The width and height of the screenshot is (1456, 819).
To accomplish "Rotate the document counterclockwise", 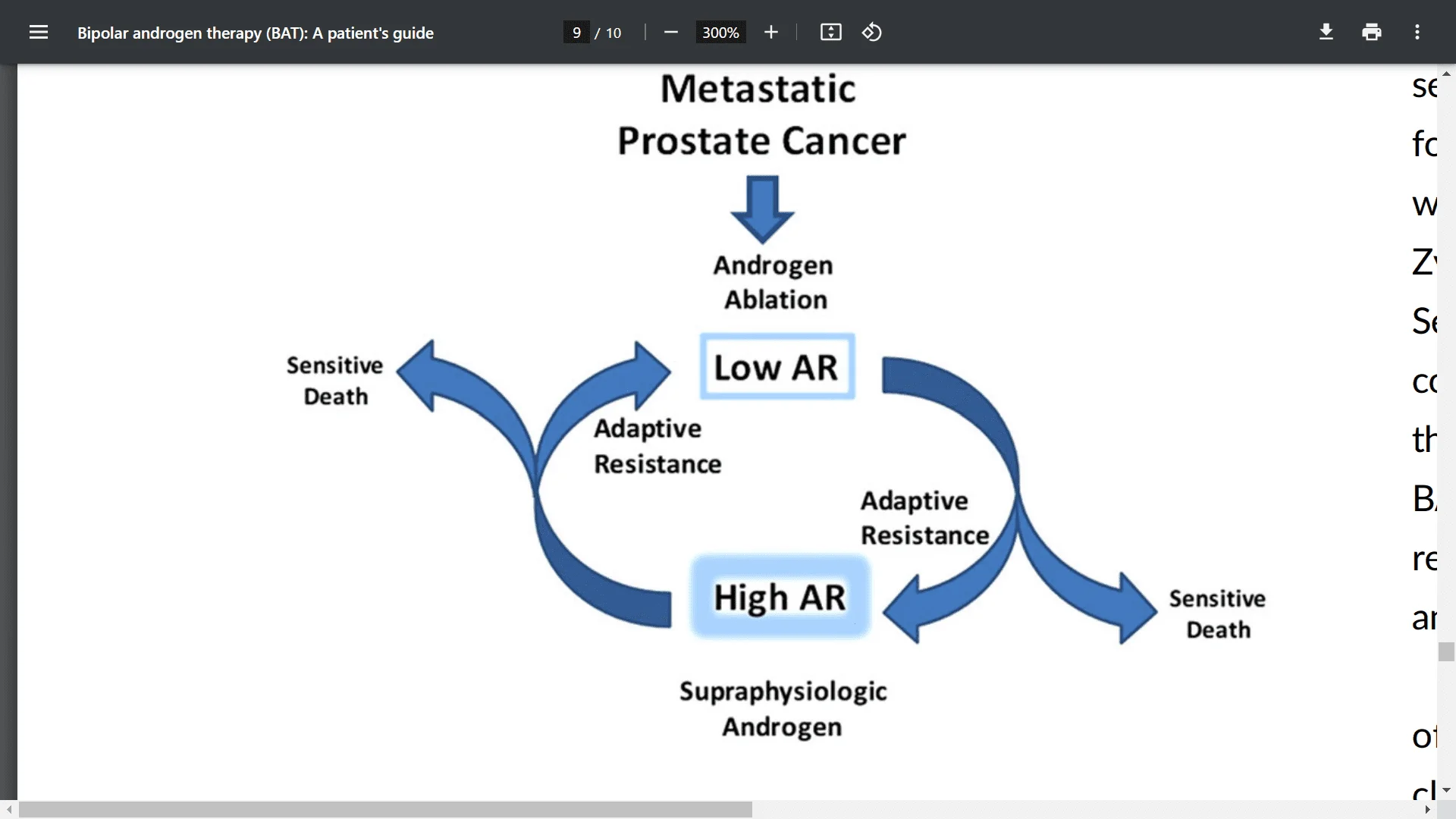I will [872, 32].
